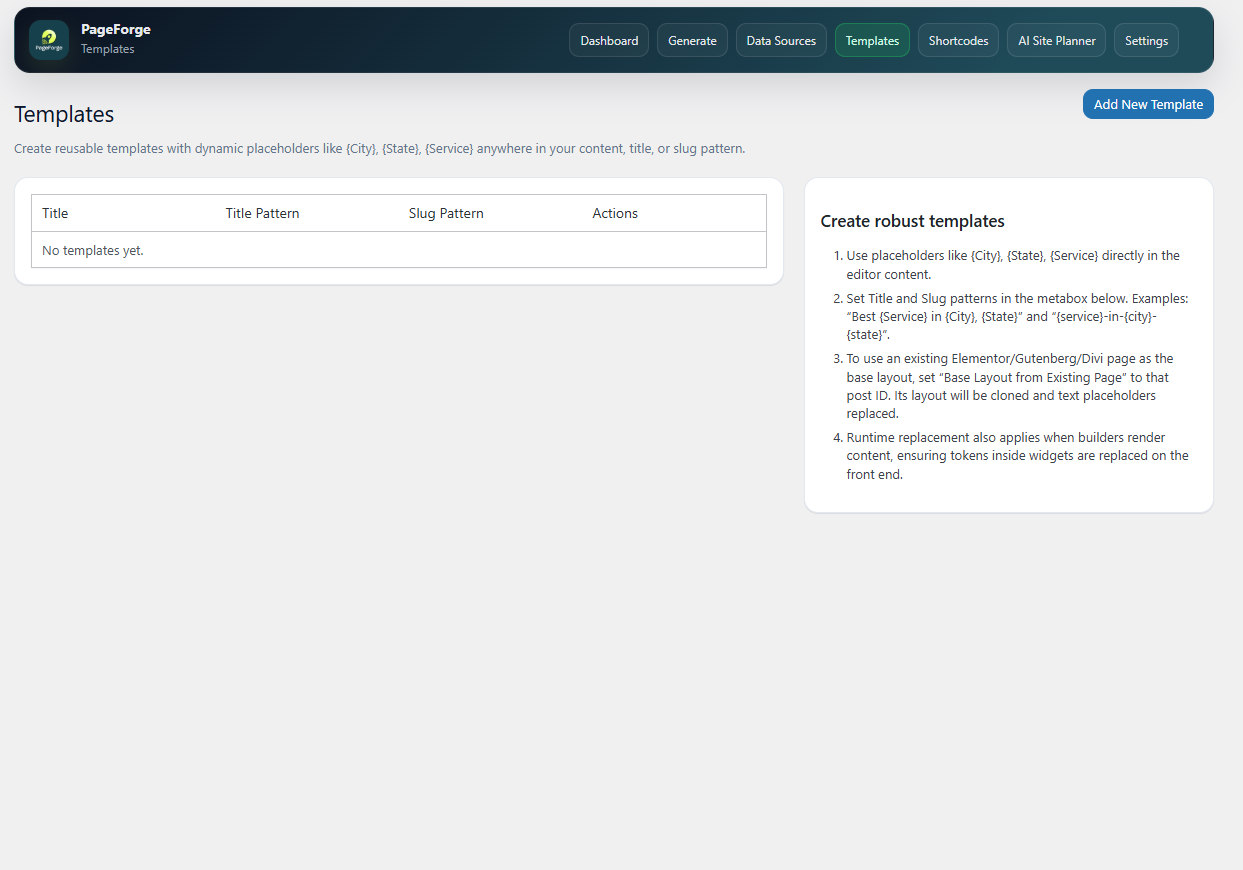This screenshot has width=1243, height=870.
Task: Open the Generate page
Action: pos(692,40)
